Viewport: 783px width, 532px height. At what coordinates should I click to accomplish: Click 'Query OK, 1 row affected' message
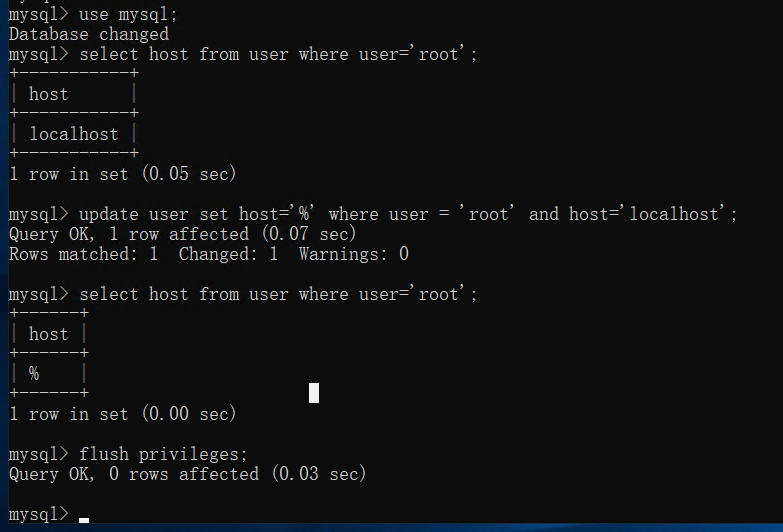128,234
